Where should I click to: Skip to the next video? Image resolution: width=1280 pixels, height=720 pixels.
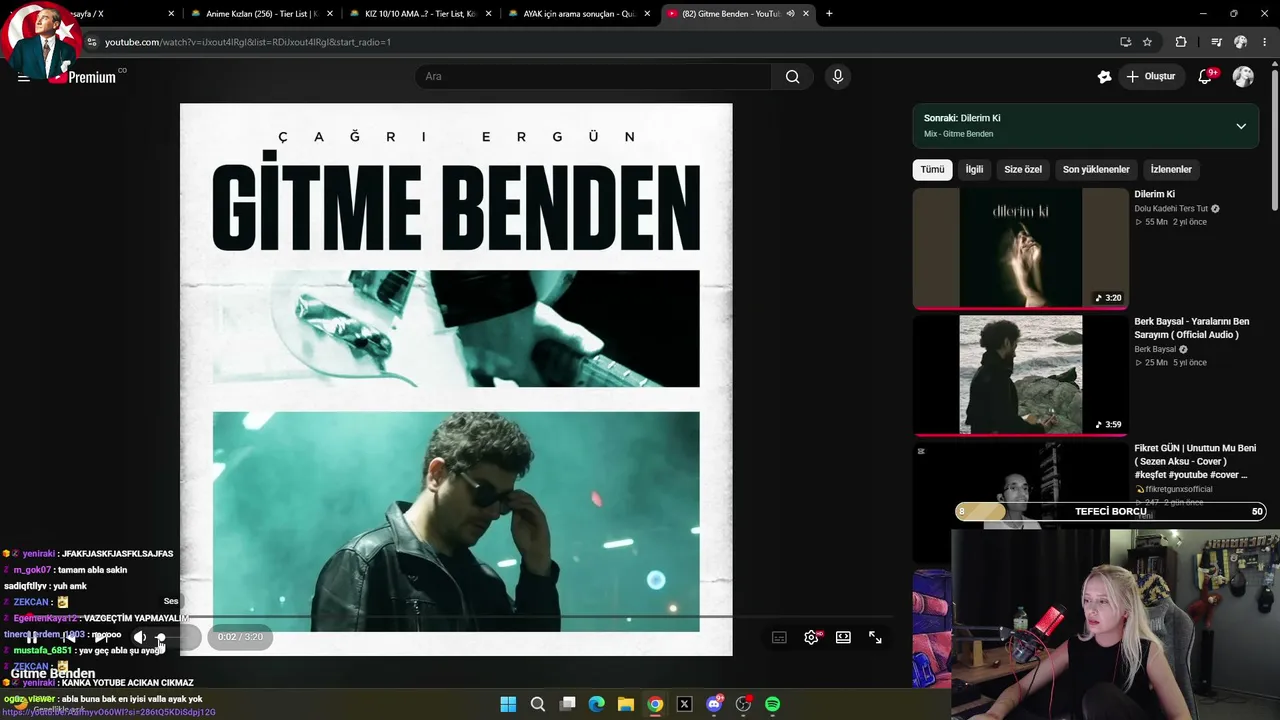click(101, 637)
